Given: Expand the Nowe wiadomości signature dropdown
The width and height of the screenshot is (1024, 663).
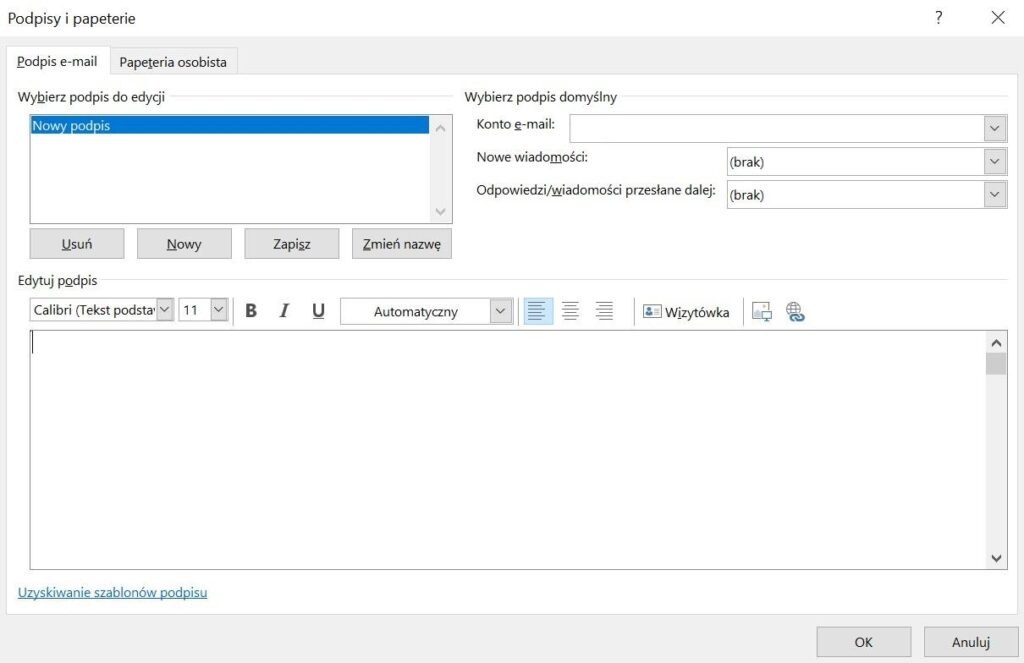Looking at the screenshot, I should (x=994, y=162).
